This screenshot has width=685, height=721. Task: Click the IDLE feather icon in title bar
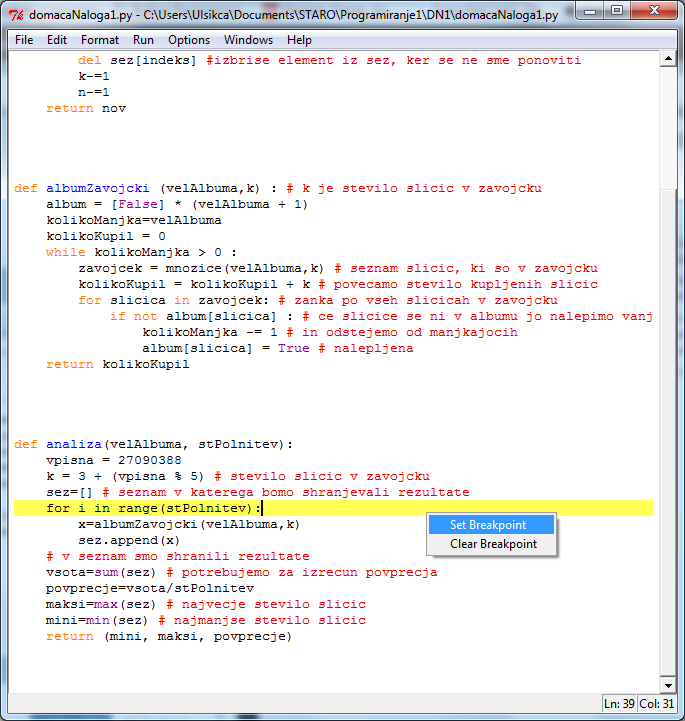(16, 15)
